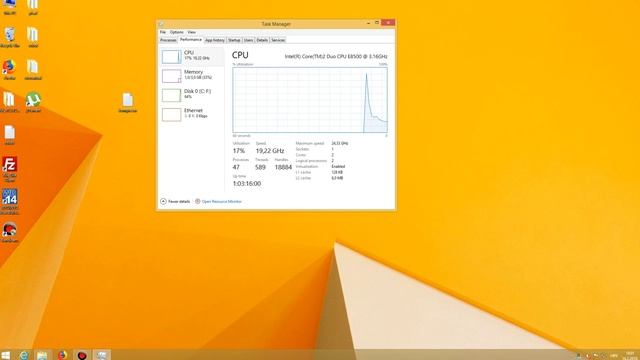Select the lone file icon near Task Manager
The height and width of the screenshot is (360, 640).
point(127,102)
